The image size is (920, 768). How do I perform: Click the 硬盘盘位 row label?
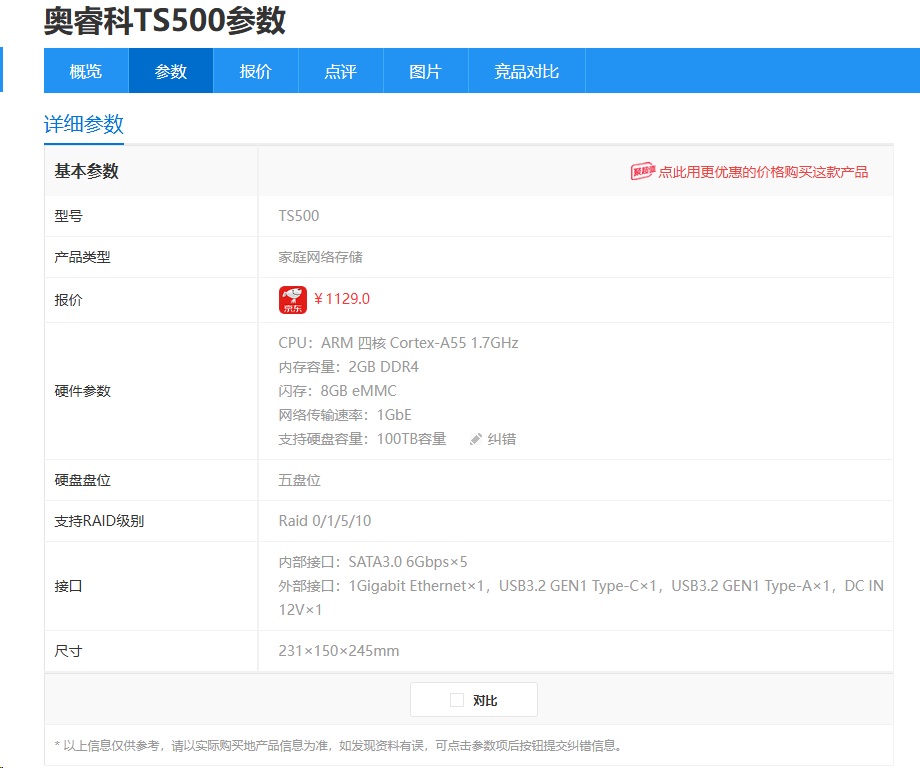[x=82, y=480]
